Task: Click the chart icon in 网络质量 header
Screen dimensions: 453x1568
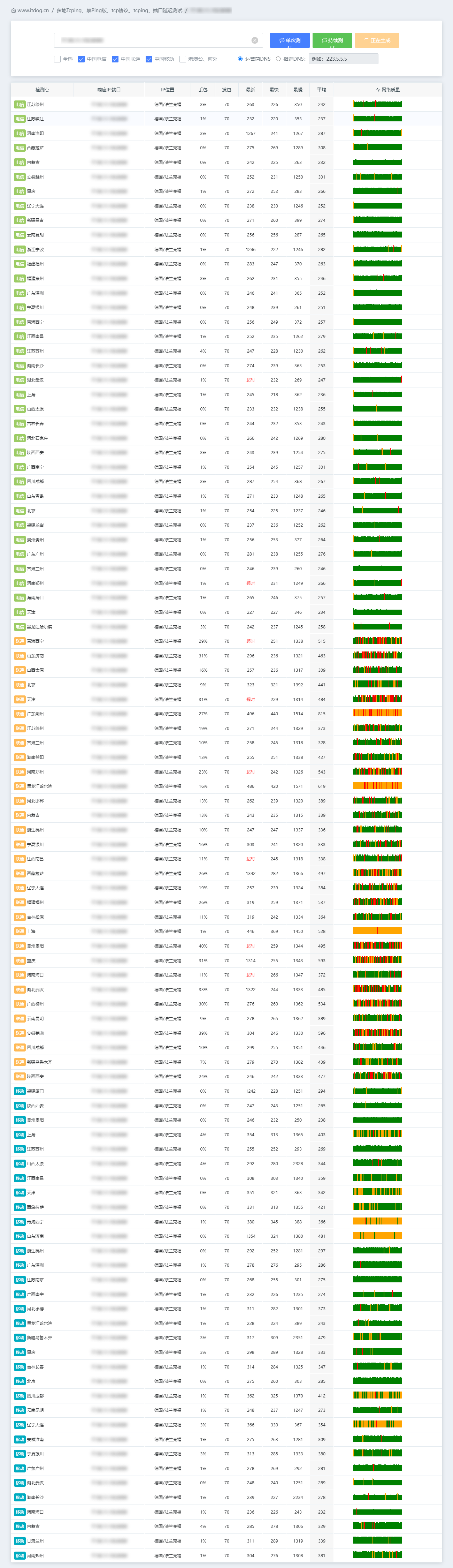Action: [378, 90]
